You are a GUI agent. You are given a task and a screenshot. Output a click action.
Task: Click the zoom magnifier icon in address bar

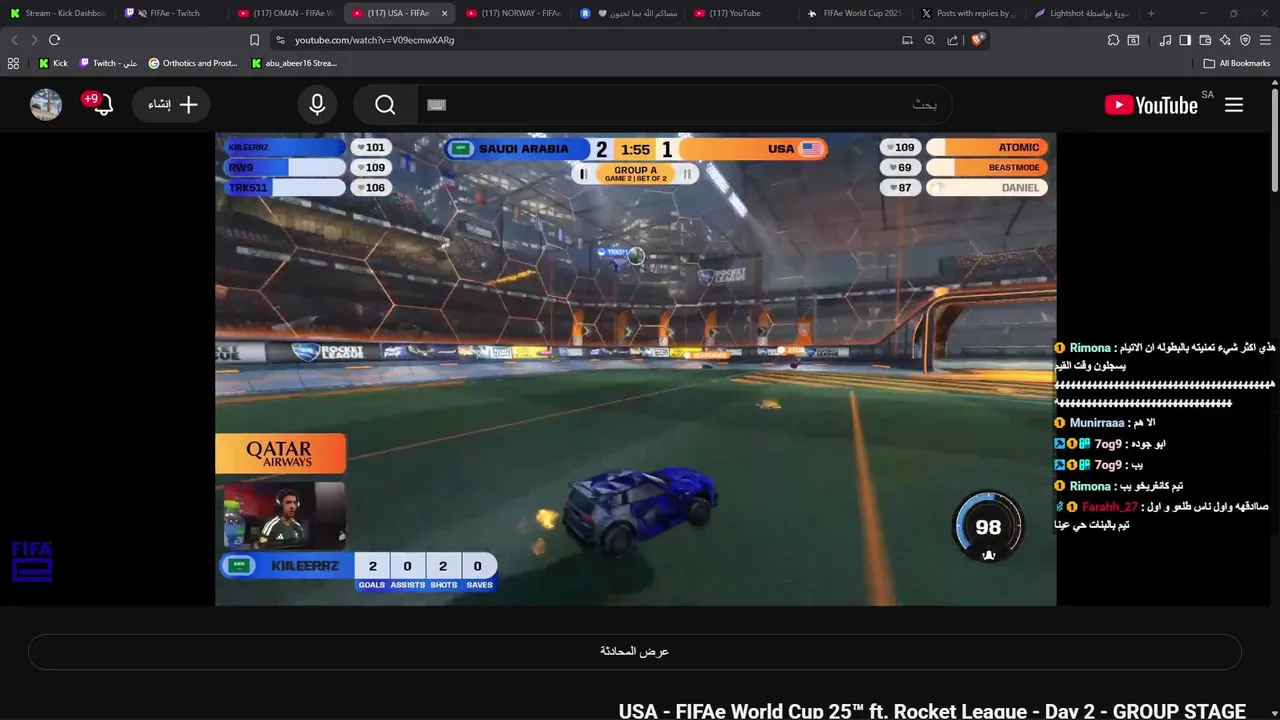(x=930, y=40)
